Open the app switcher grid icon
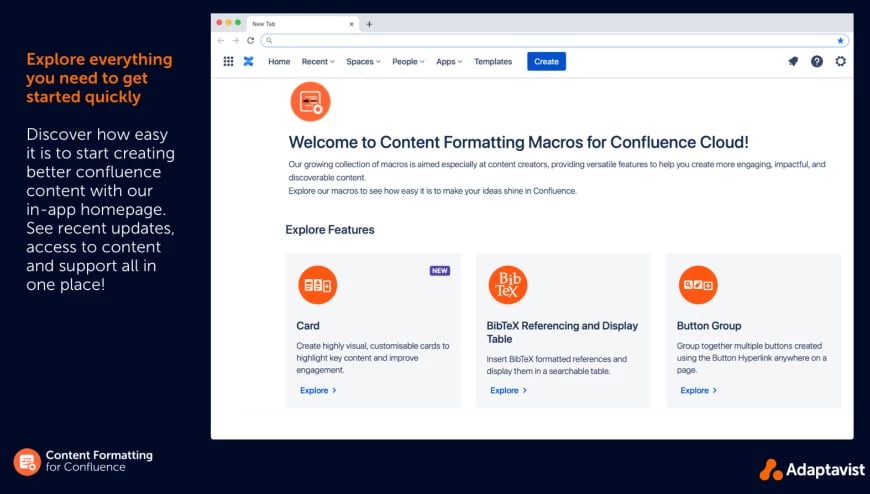870x494 pixels. (228, 62)
